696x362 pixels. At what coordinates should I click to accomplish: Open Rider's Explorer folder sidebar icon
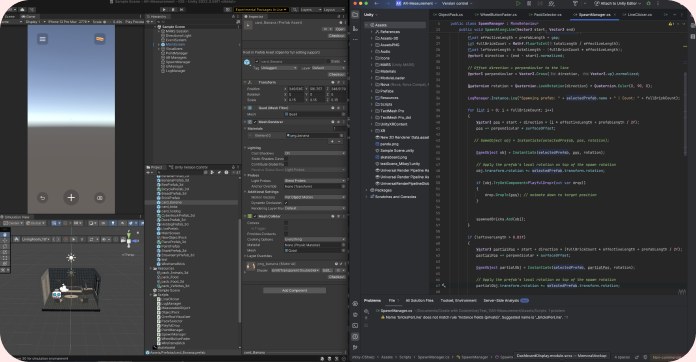coord(355,15)
